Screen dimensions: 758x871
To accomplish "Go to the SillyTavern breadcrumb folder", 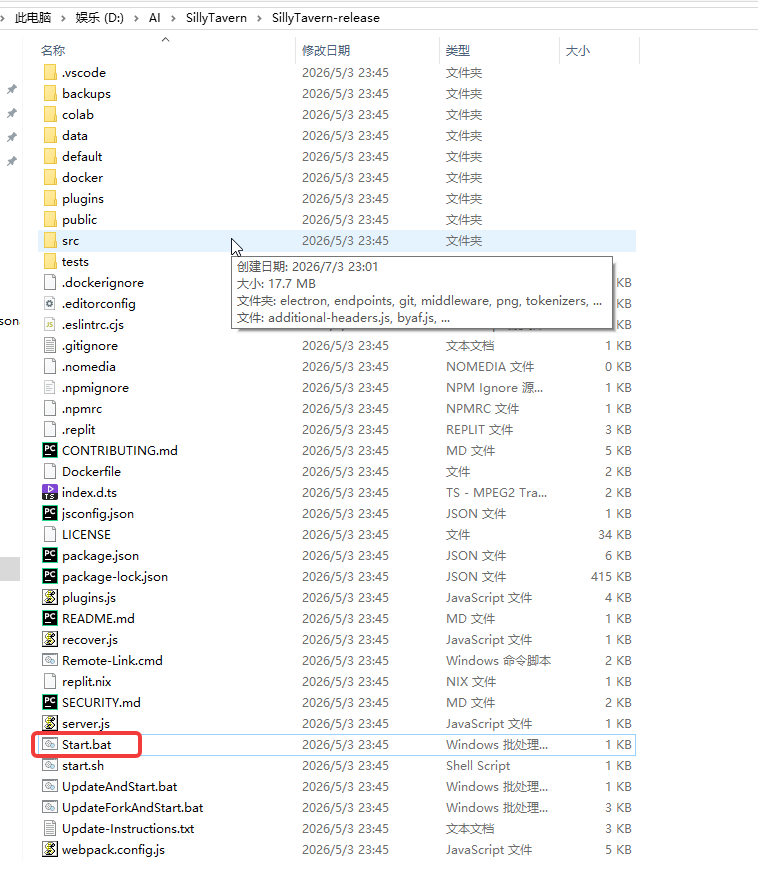I will point(216,18).
